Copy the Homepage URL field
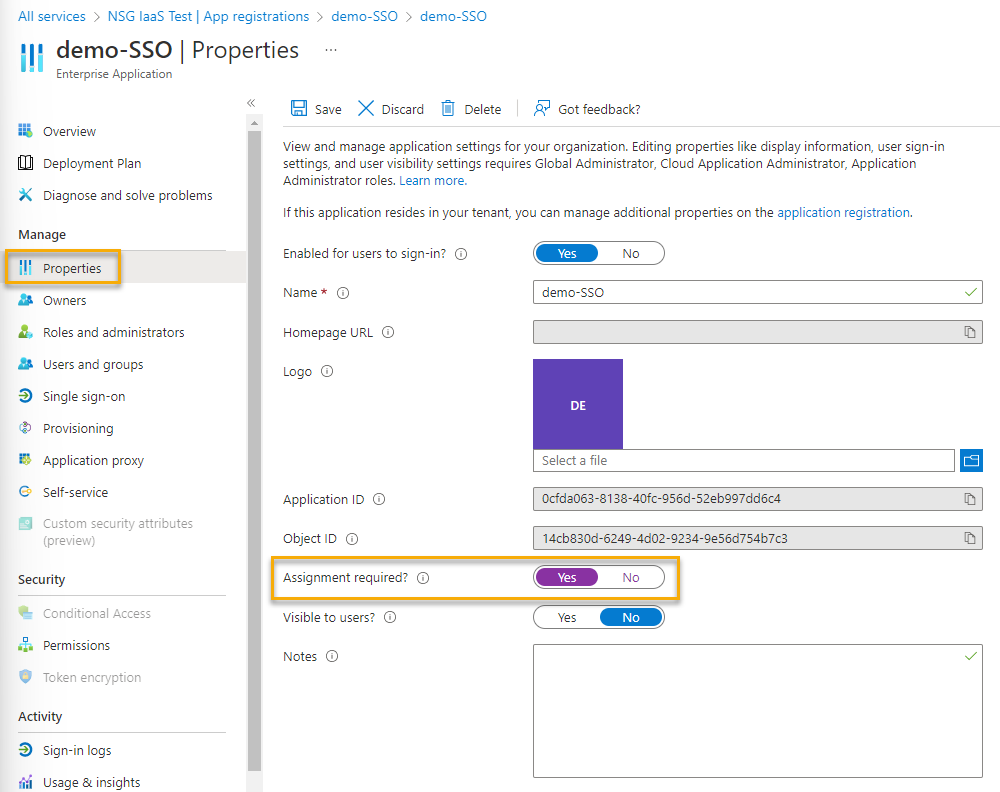1000x792 pixels. (969, 332)
